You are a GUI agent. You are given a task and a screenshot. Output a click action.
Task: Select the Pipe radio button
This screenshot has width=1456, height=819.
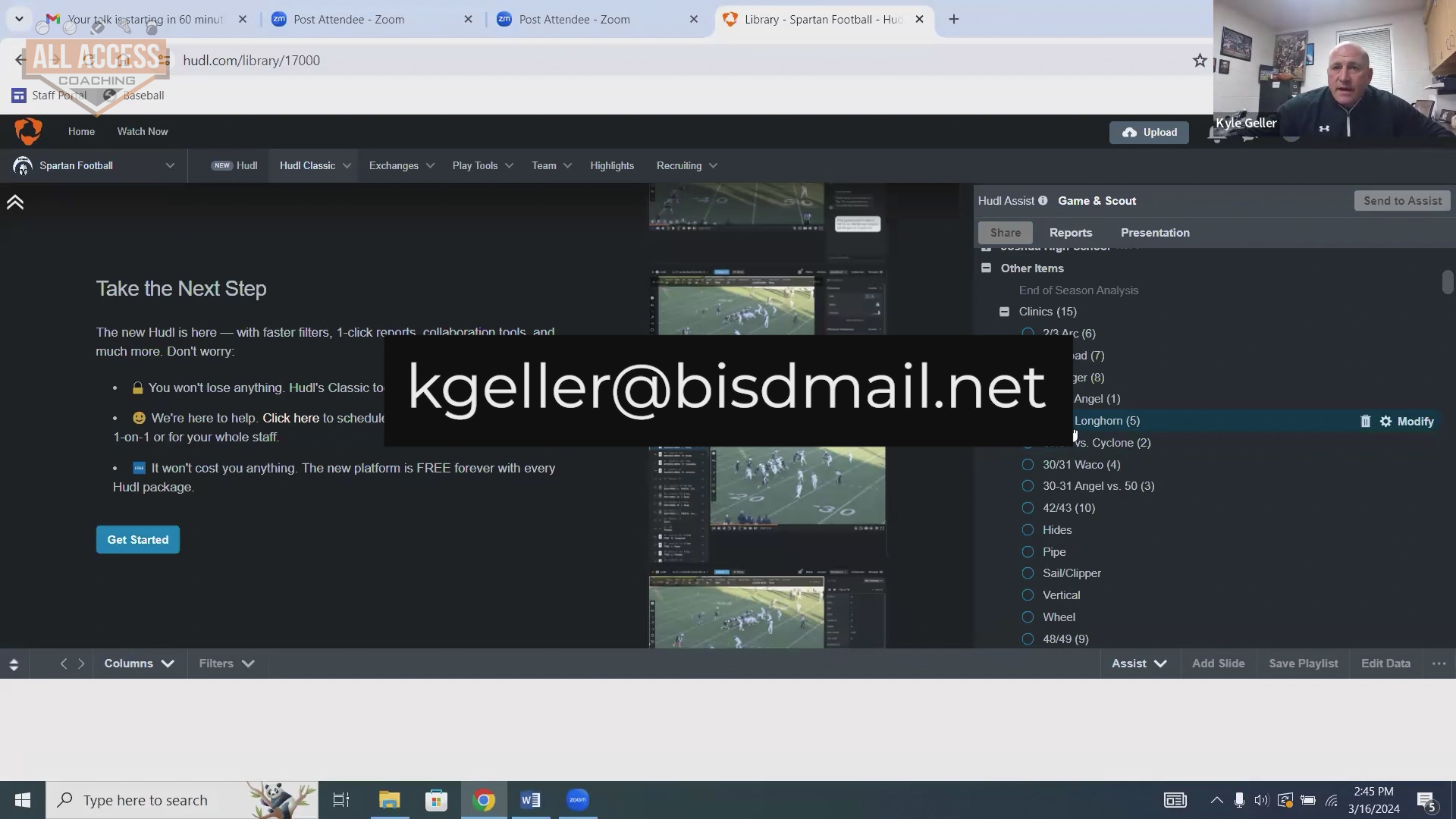point(1028,552)
